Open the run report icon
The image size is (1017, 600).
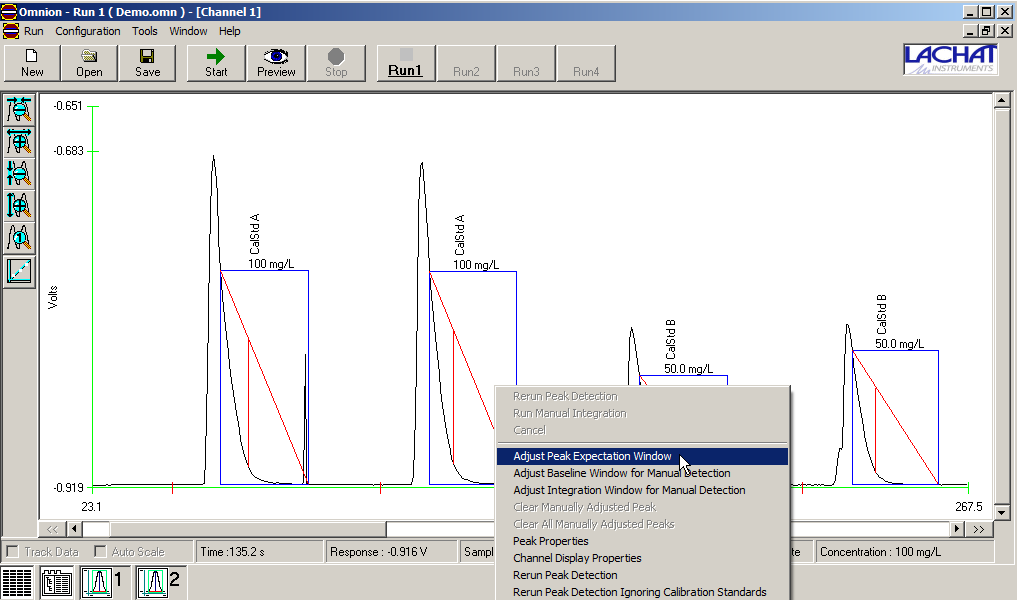[56, 582]
